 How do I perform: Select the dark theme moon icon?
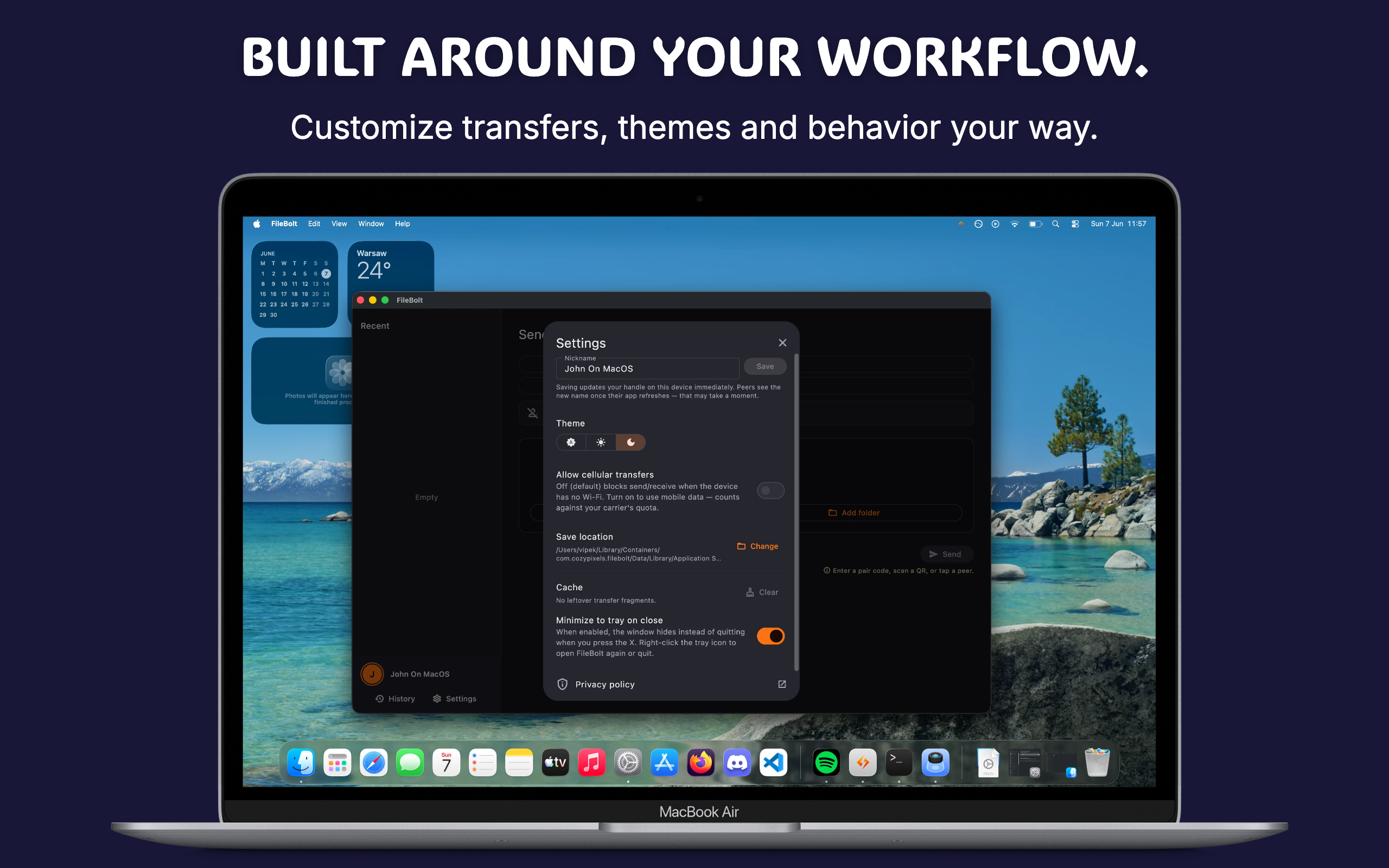(631, 442)
